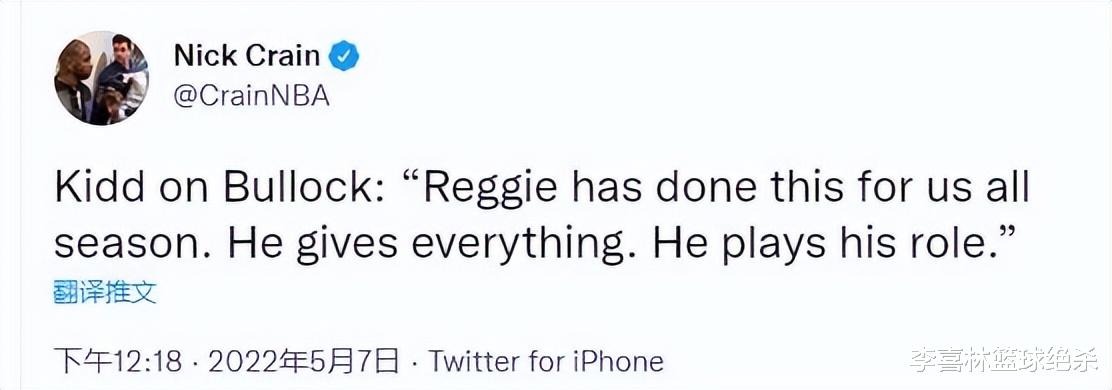Open Nick Crain's profile avatar

[x=101, y=79]
